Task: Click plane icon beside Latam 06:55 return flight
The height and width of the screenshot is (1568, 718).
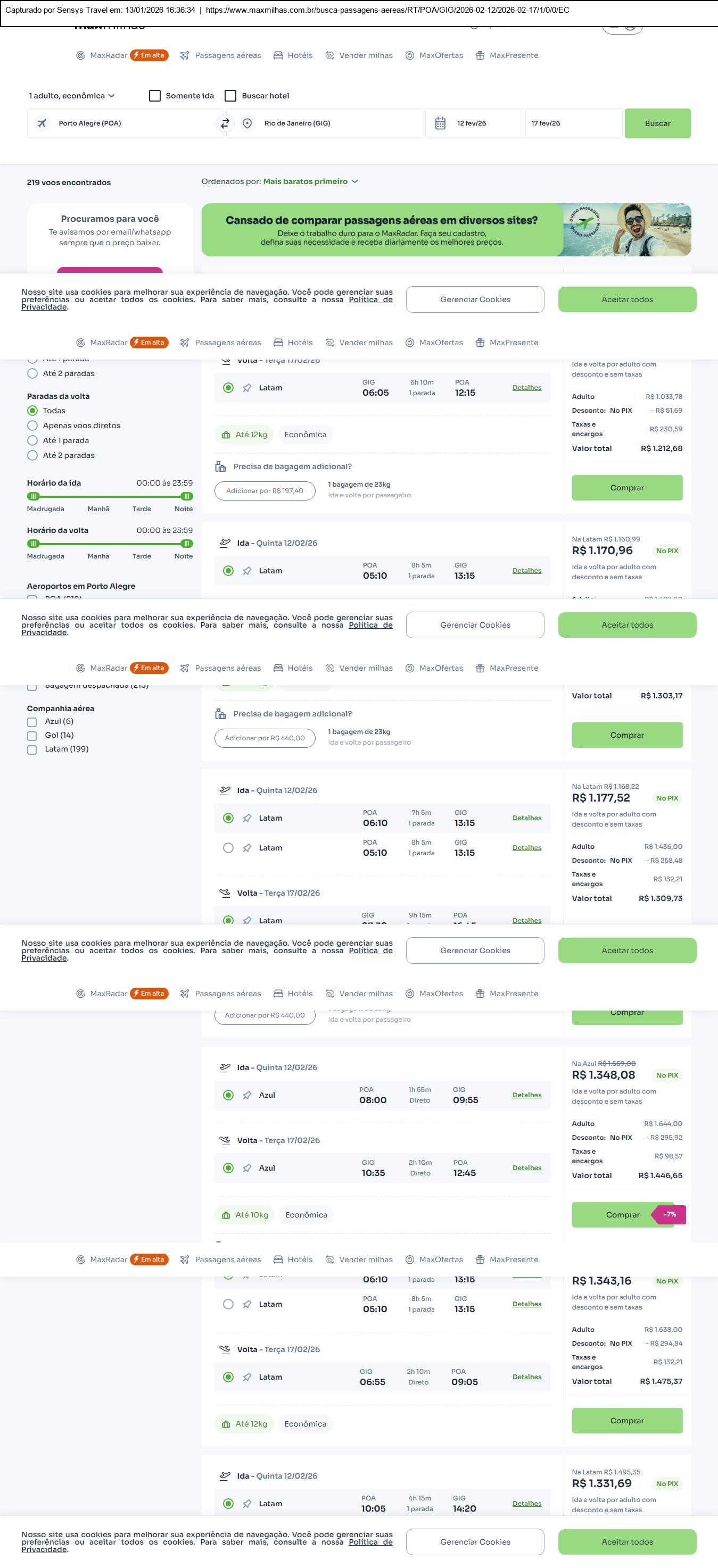Action: coord(247,1378)
